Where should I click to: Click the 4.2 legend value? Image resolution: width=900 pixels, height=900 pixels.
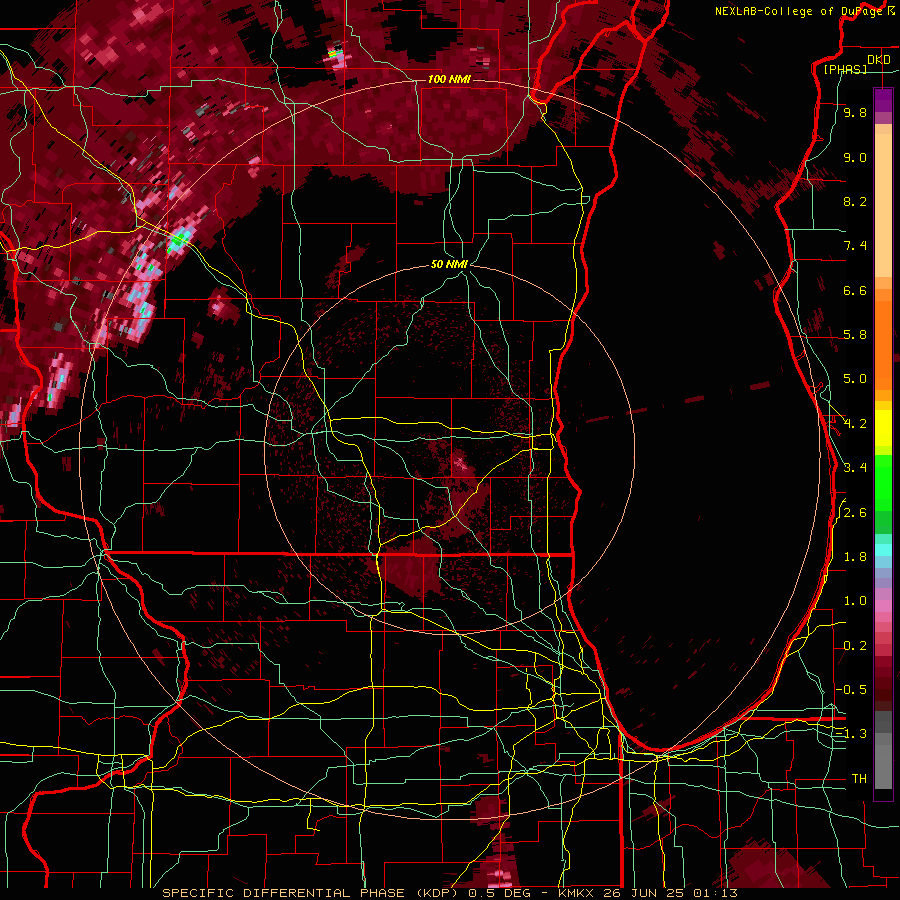coord(855,424)
